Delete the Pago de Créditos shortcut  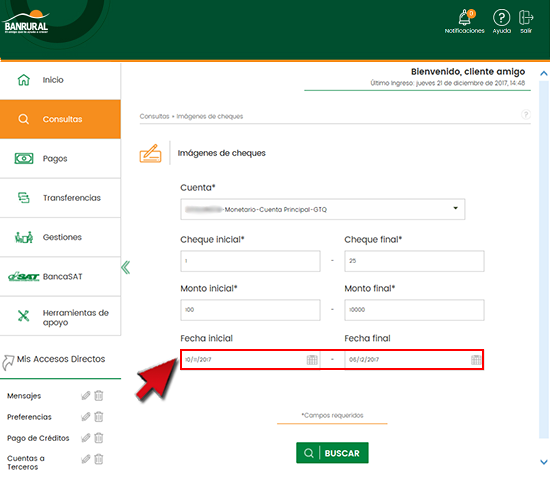click(99, 438)
